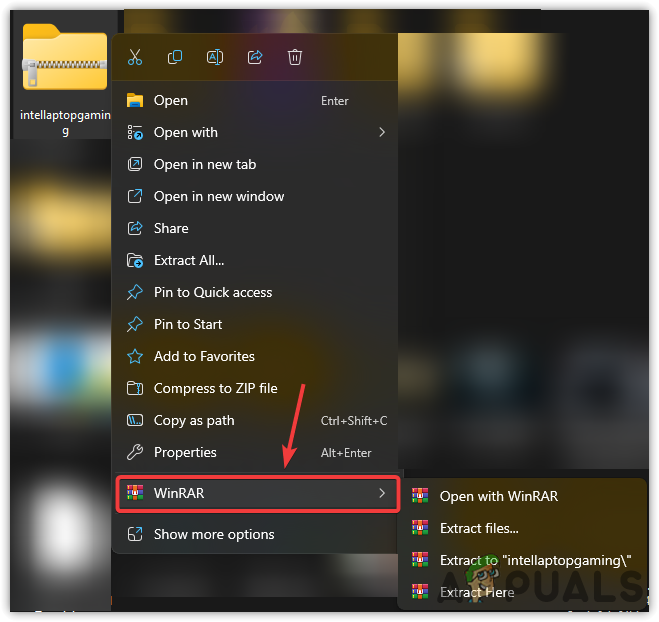
Task: Click the folder icon beside Open
Action: (135, 100)
